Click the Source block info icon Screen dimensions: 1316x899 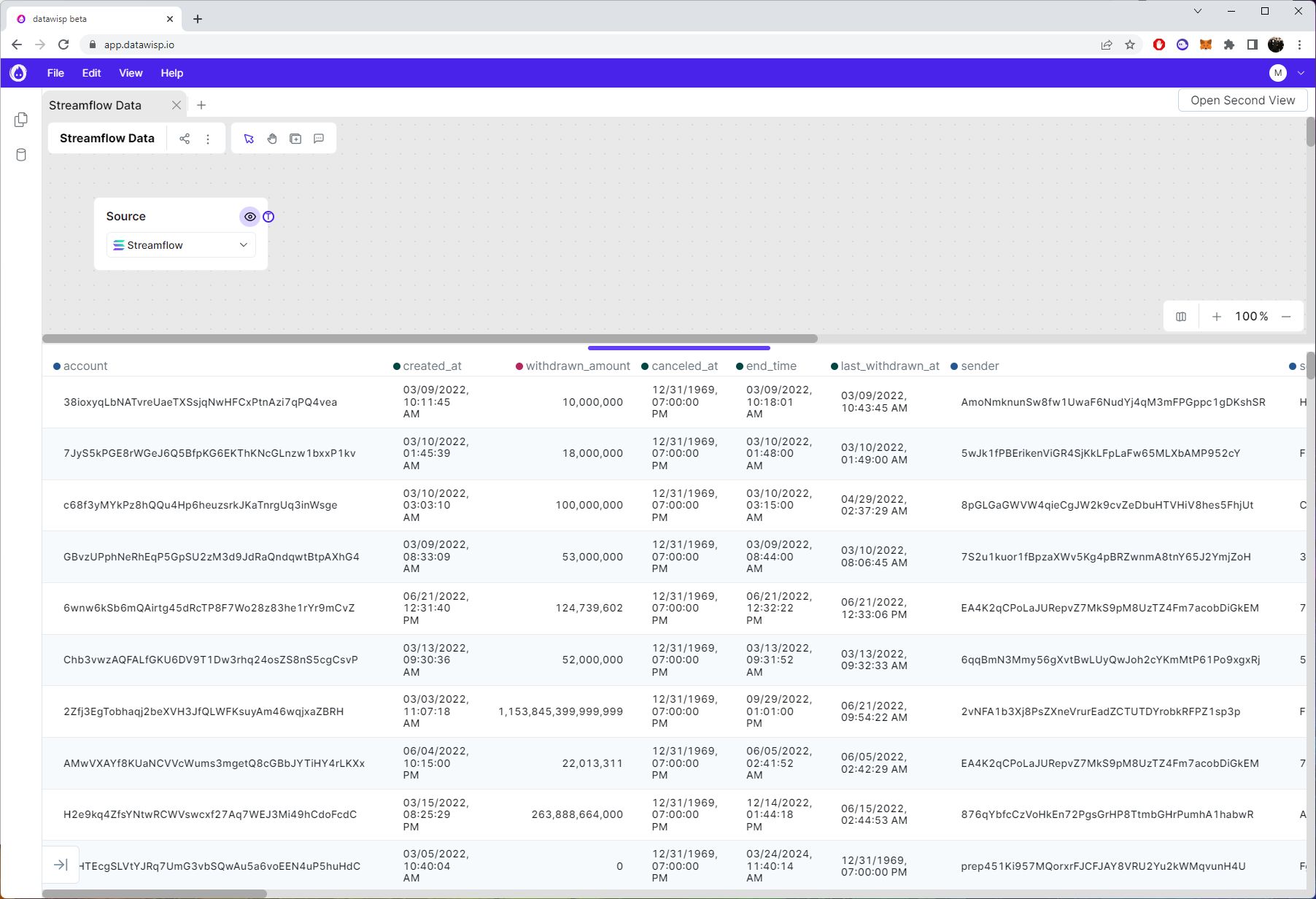(268, 217)
